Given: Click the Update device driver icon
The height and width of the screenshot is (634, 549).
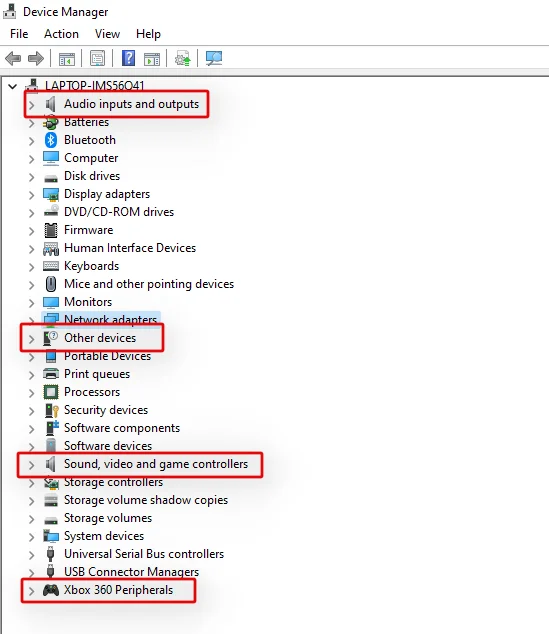Looking at the screenshot, I should pos(183,59).
